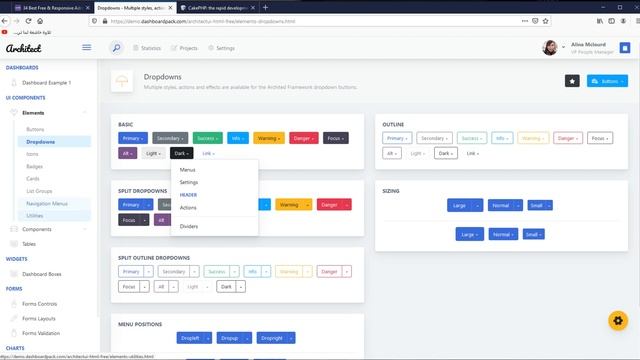Open the Basic Warning dropdown button

(269, 138)
